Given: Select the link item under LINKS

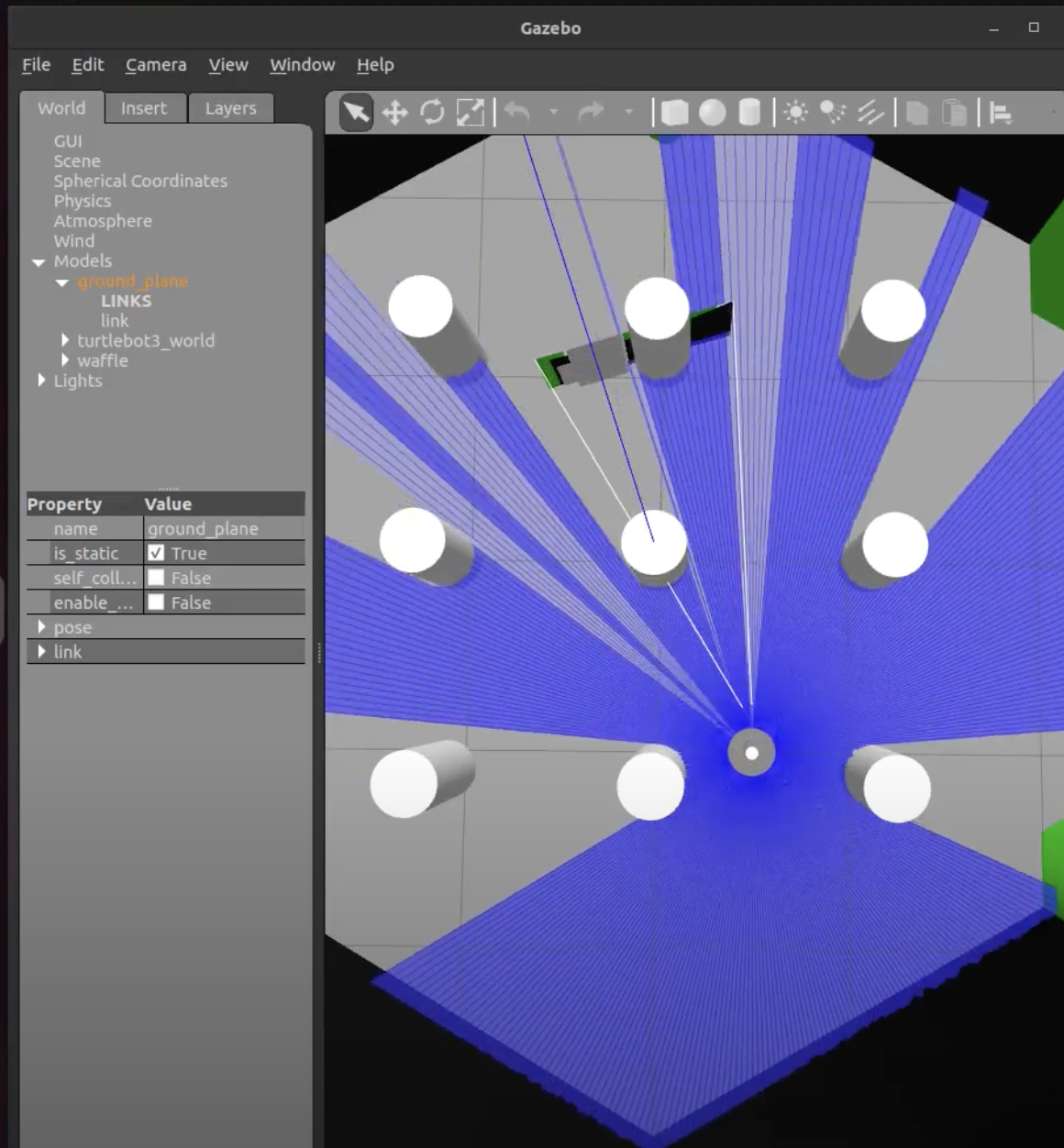Looking at the screenshot, I should (x=115, y=321).
